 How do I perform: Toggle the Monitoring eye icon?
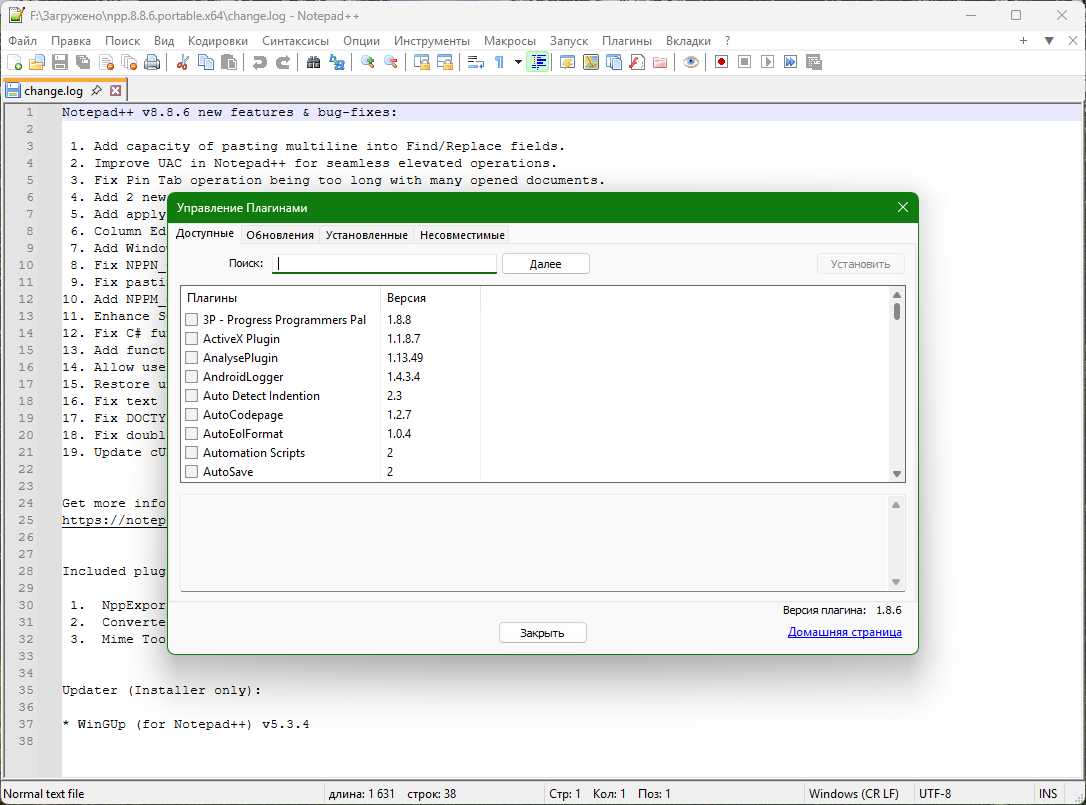tap(691, 62)
